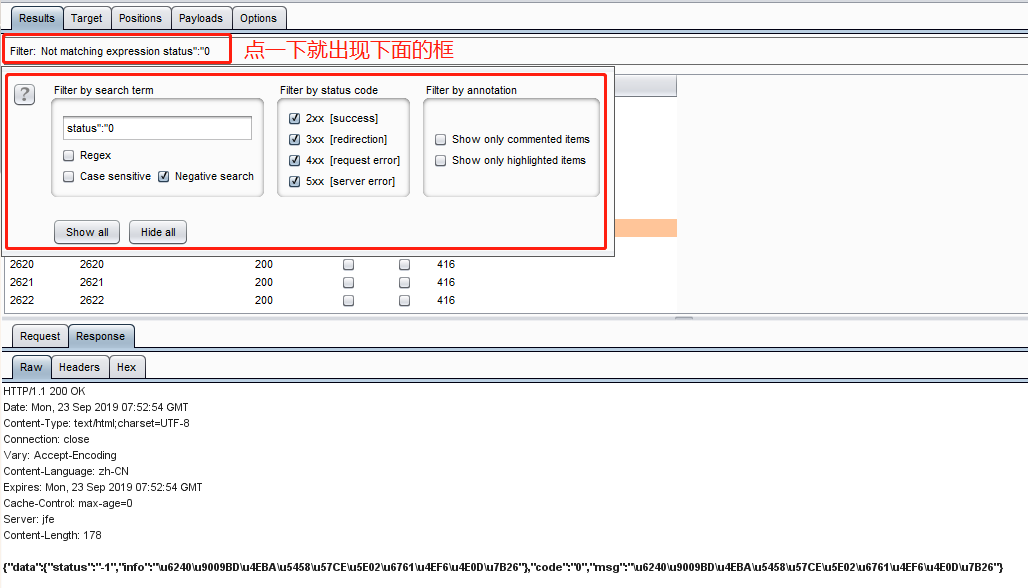Click the HTTP/1.1 200 OK response line
The width and height of the screenshot is (1028, 588).
tap(45, 391)
